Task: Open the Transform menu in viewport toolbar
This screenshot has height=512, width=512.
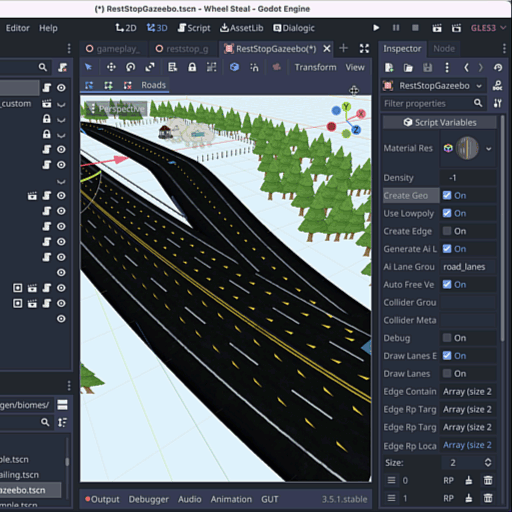Action: 315,67
